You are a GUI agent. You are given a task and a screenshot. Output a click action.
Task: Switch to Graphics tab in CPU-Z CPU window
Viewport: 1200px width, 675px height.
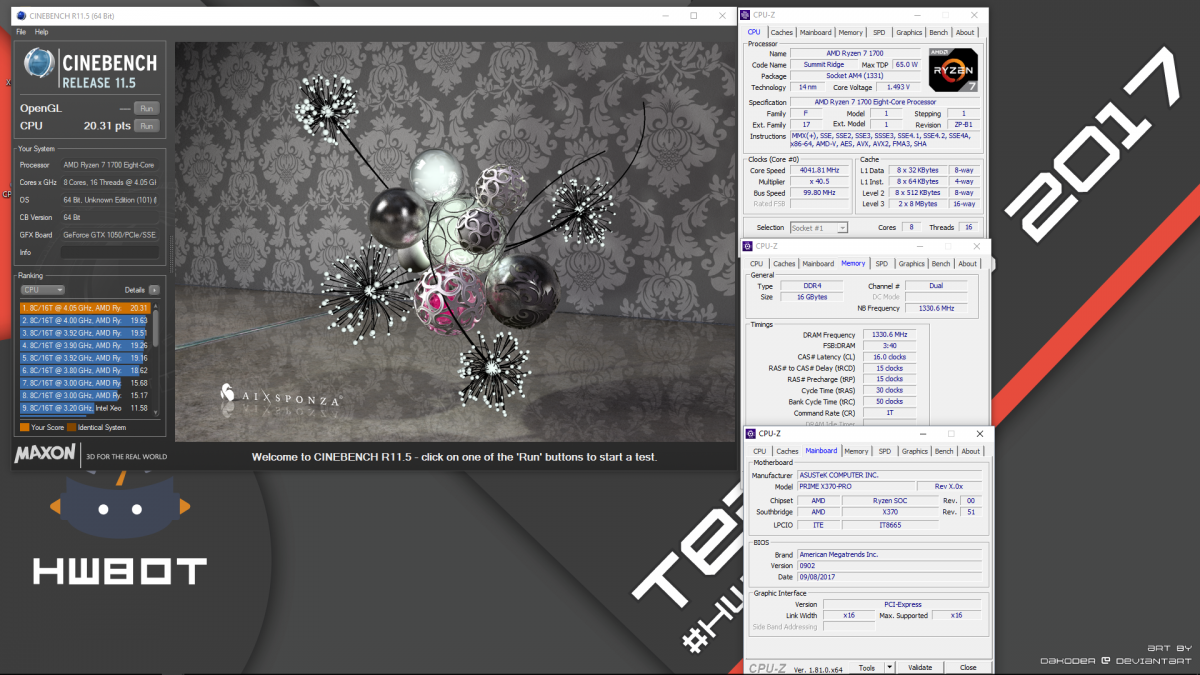click(909, 32)
